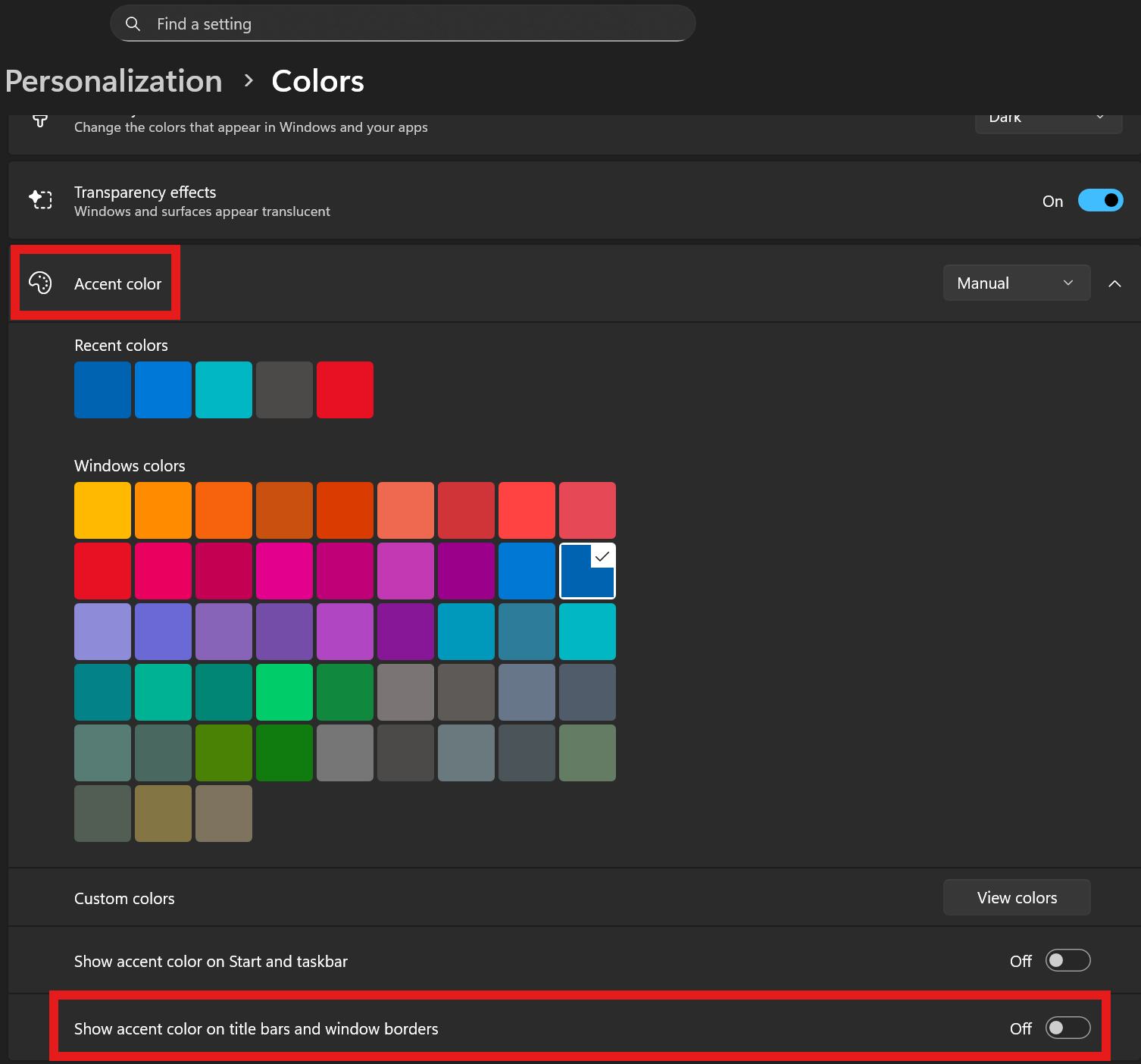Click the paintbrush icon beside color mode

point(40,121)
